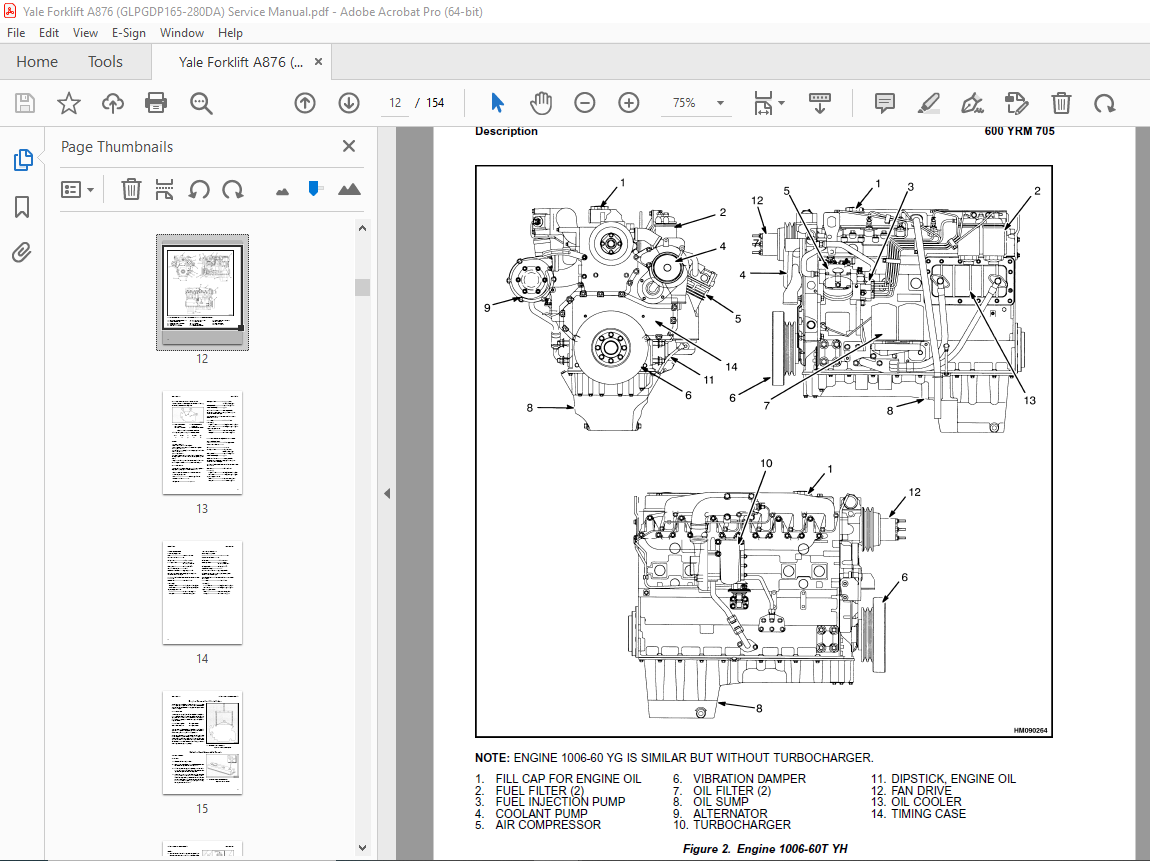Click the Fit page scrolling icon

click(x=763, y=103)
